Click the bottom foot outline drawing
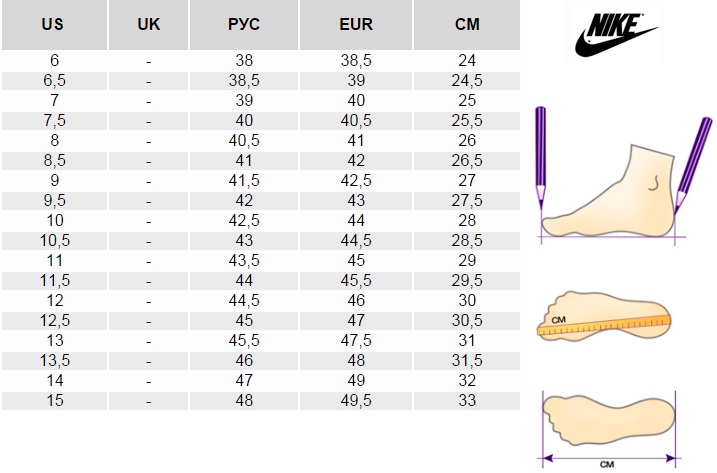The width and height of the screenshot is (717, 473). [608, 420]
